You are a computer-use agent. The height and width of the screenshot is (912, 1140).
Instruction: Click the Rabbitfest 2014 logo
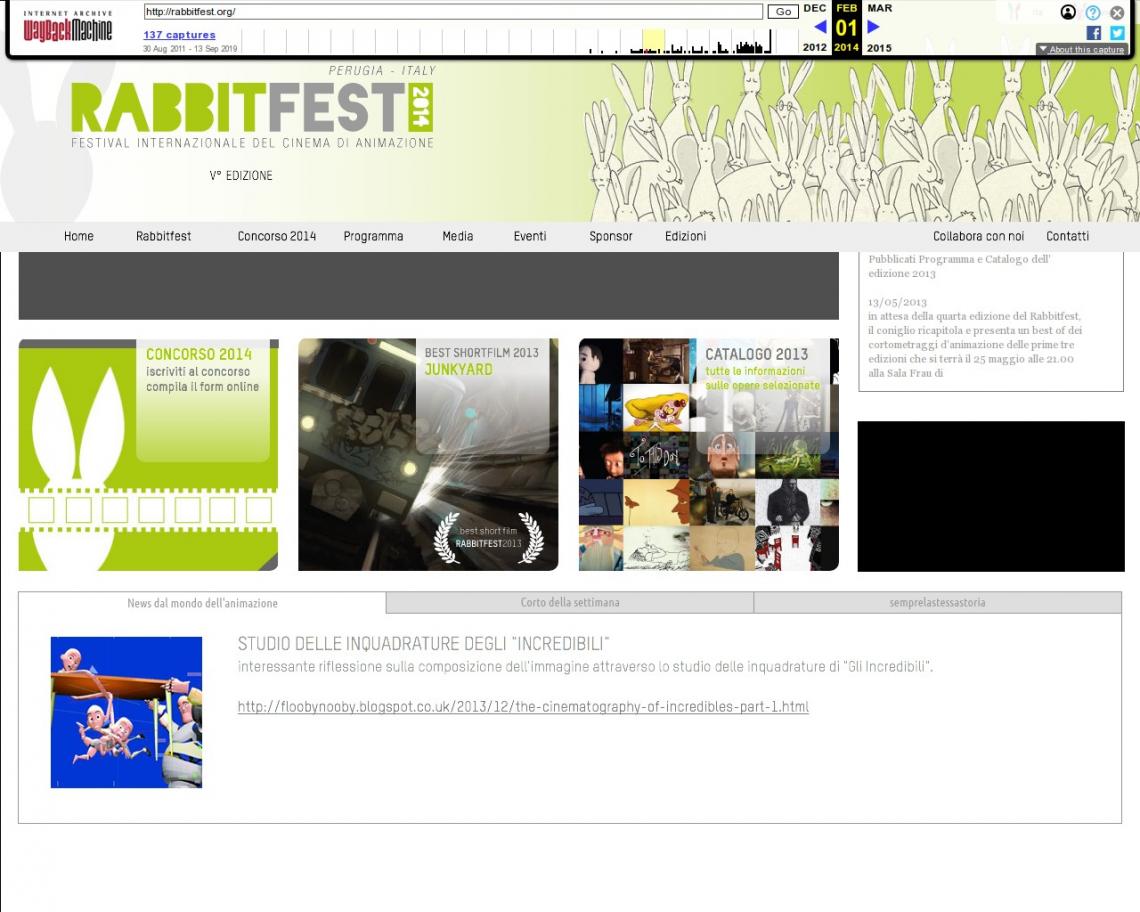pyautogui.click(x=252, y=108)
